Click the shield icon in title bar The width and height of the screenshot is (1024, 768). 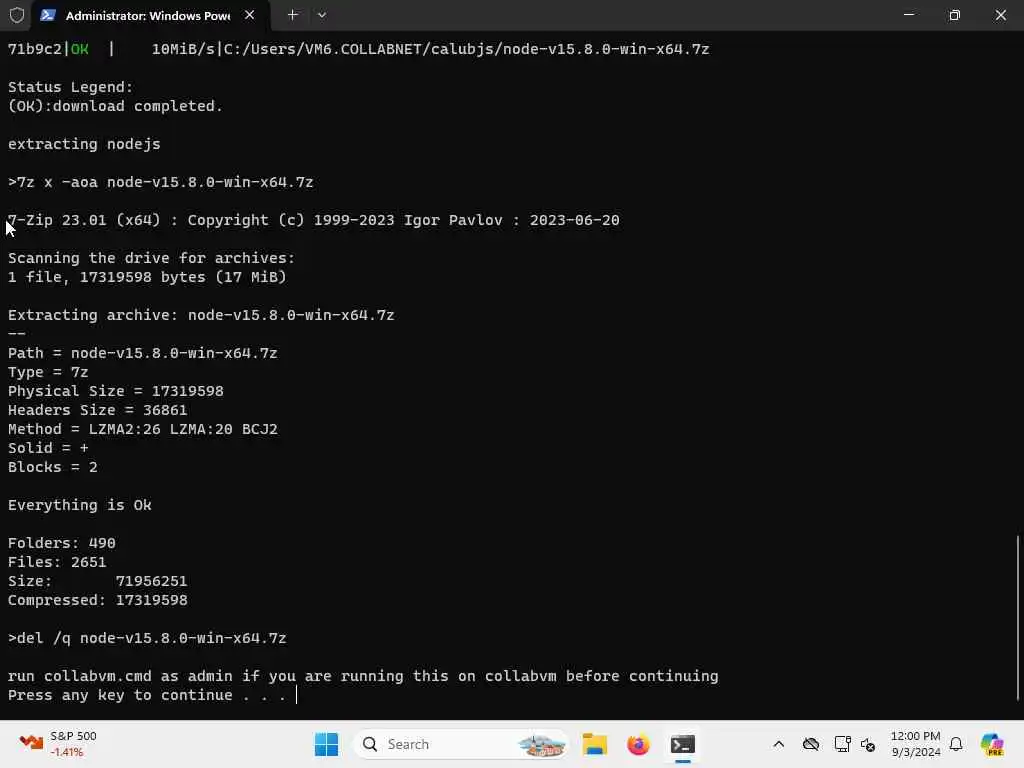(x=17, y=15)
